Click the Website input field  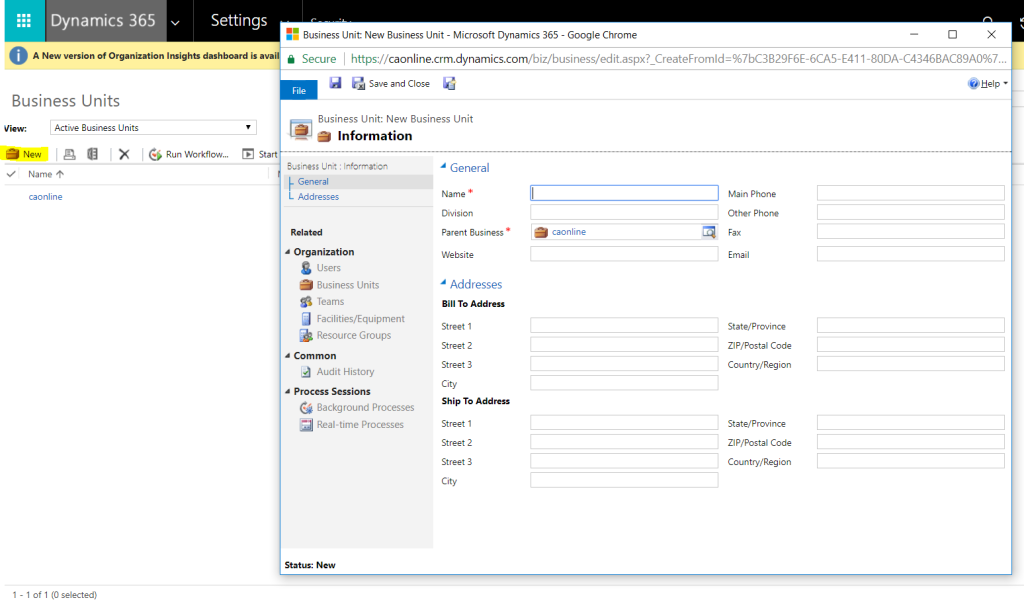click(x=624, y=254)
